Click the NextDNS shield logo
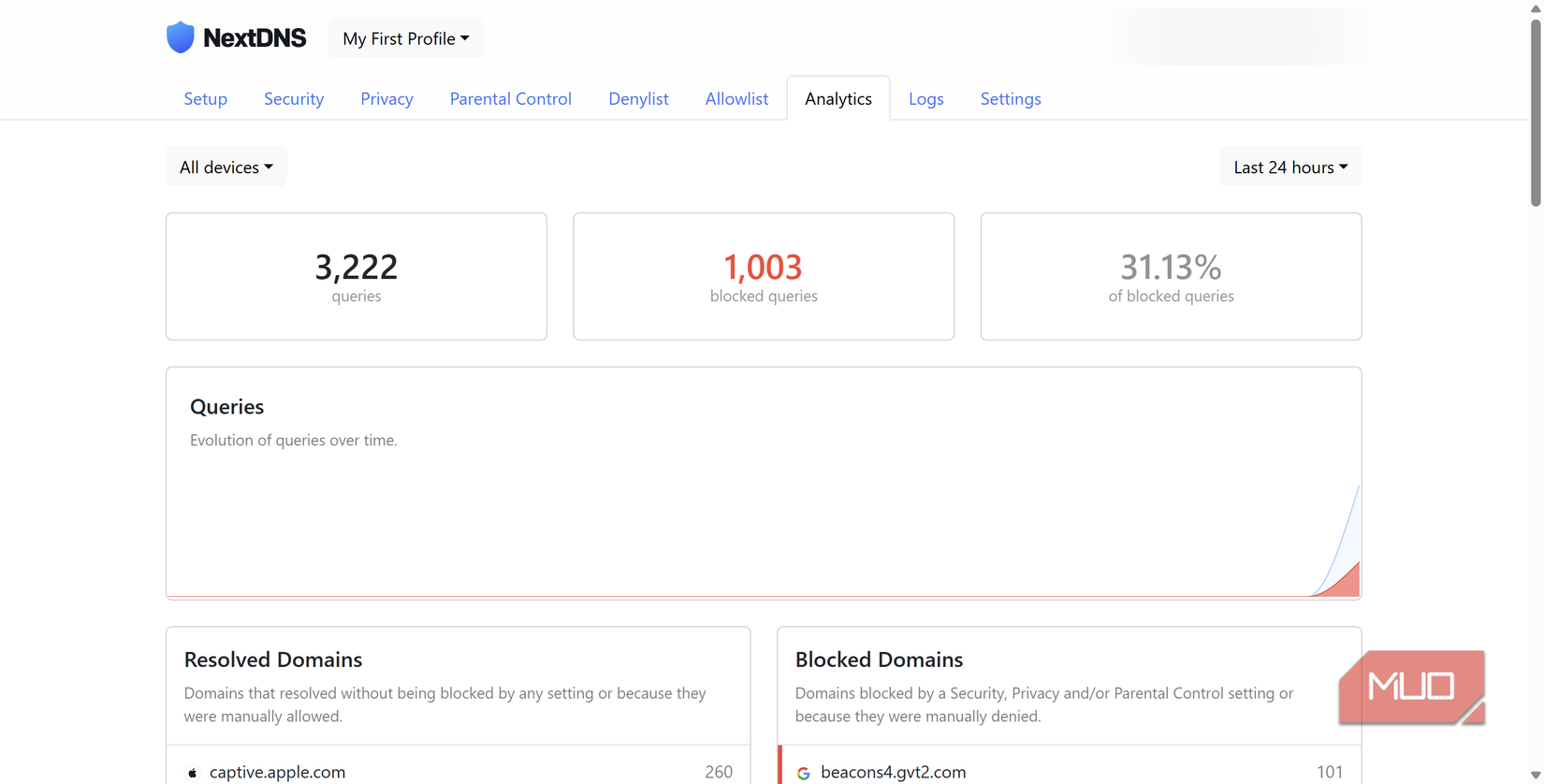The height and width of the screenshot is (784, 1544). click(180, 37)
